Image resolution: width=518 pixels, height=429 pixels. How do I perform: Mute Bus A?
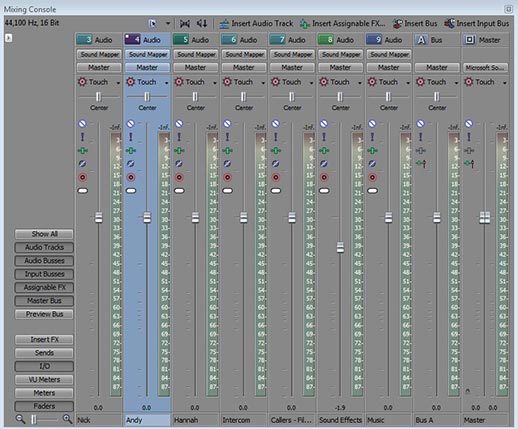421,124
